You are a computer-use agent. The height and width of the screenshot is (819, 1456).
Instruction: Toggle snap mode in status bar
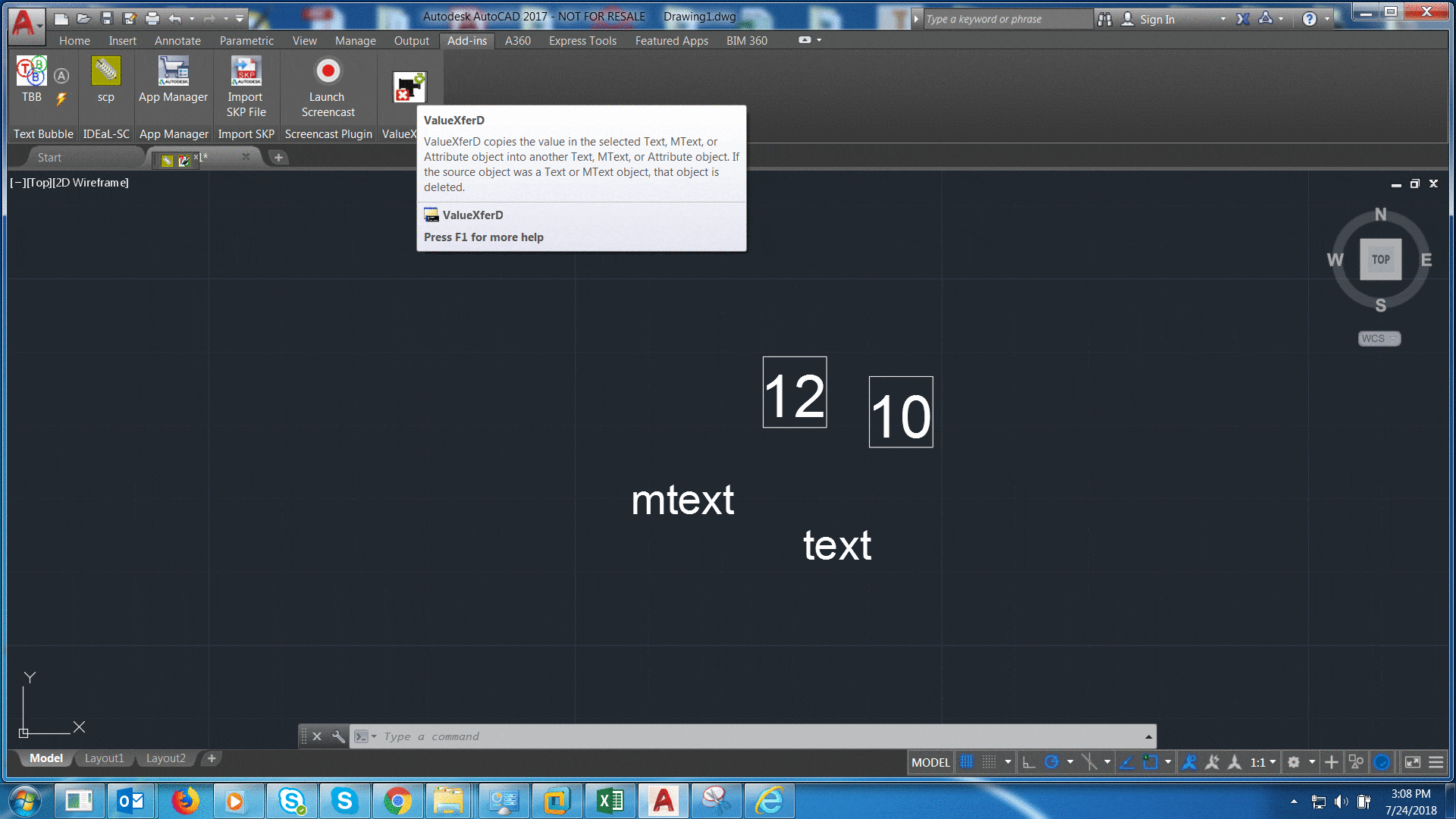coord(989,762)
